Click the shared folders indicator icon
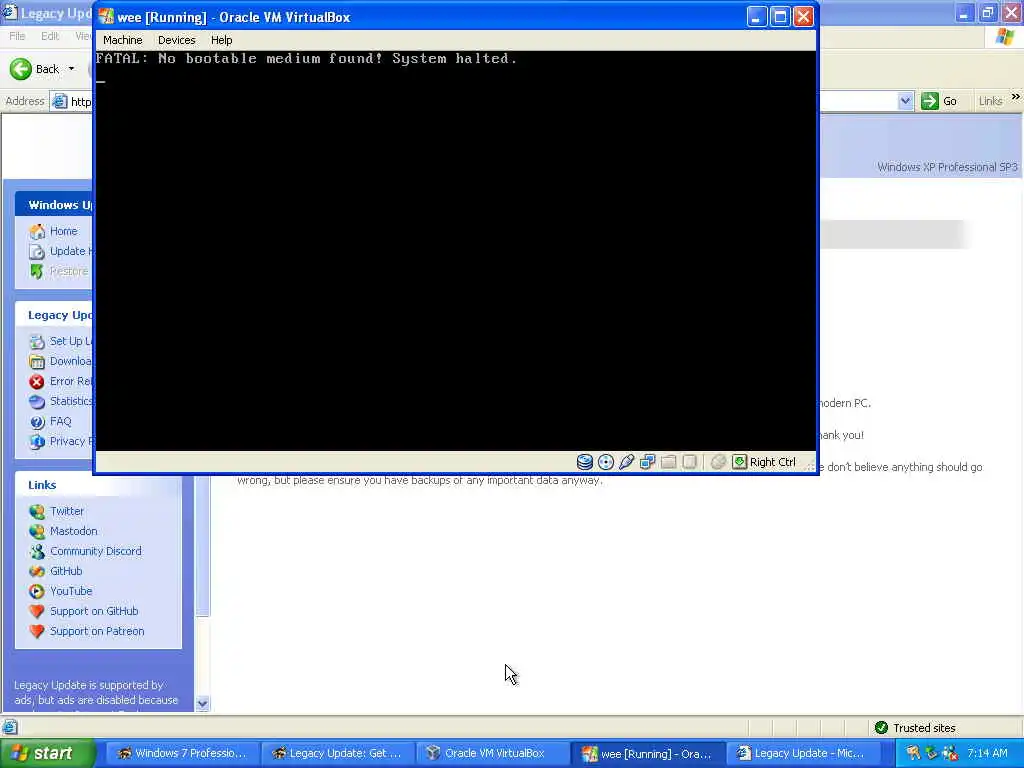1024x768 pixels. [668, 462]
